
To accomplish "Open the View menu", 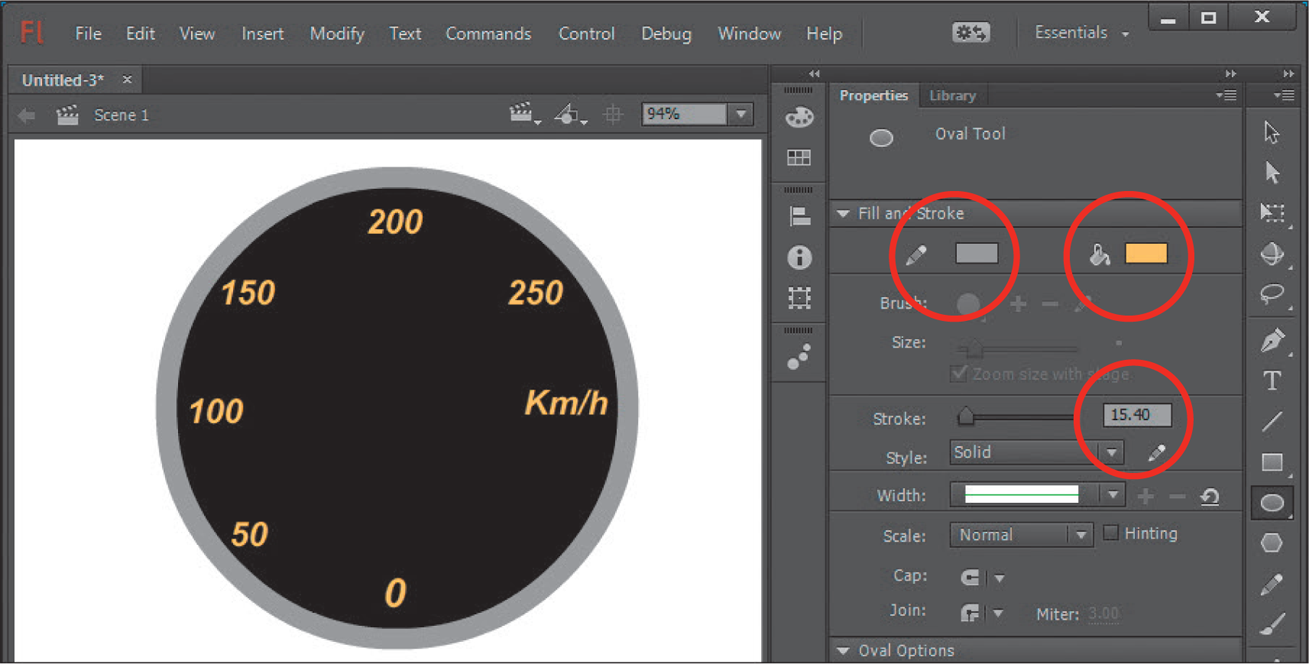I will click(x=197, y=33).
